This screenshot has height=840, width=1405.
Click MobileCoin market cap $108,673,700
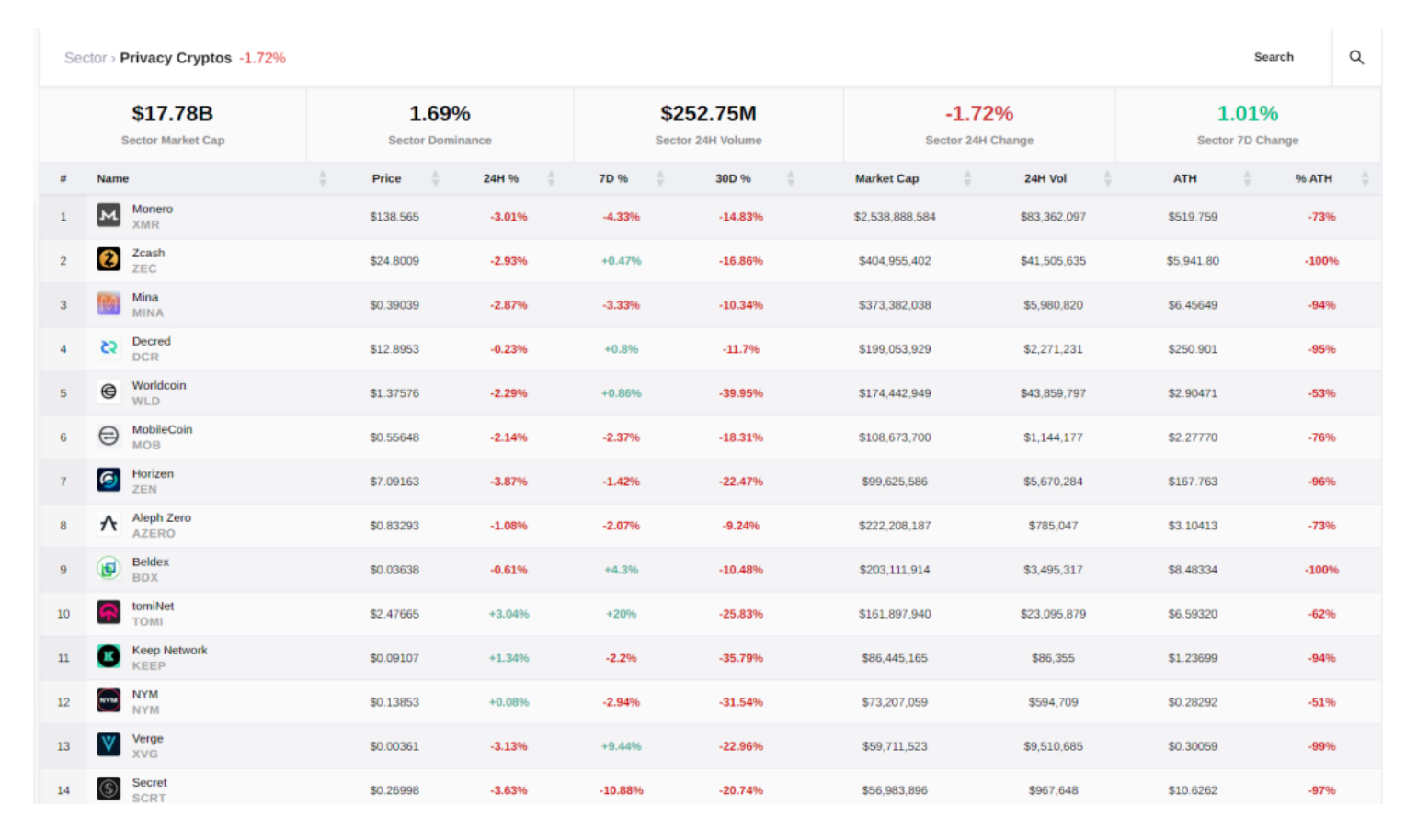point(895,437)
